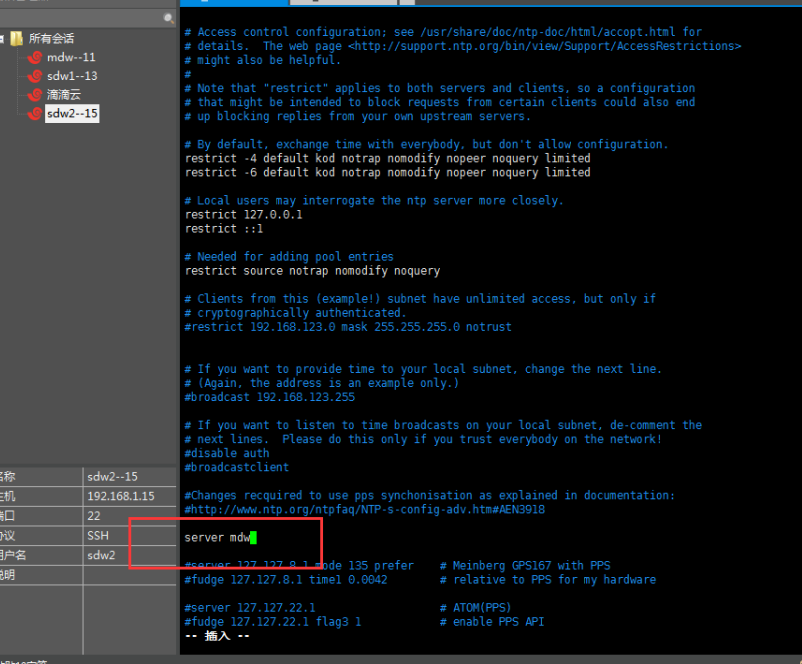
Task: Click the port value 22
Action: point(94,516)
